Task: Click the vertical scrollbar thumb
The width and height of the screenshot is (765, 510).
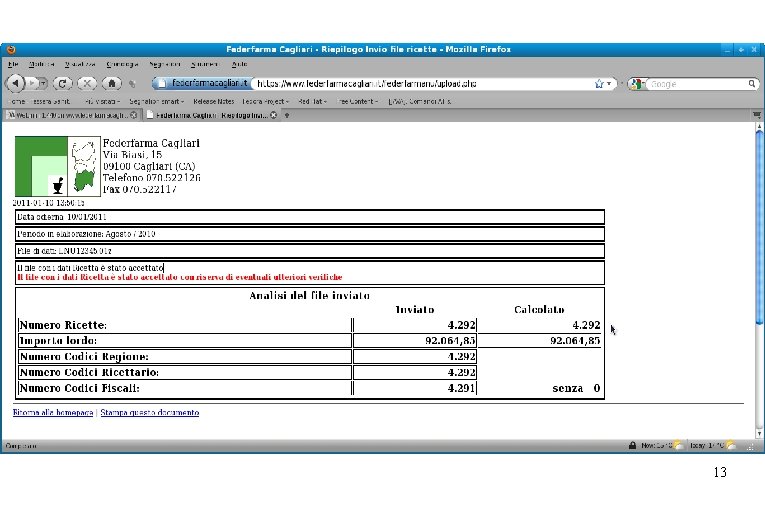Action: coord(759,227)
